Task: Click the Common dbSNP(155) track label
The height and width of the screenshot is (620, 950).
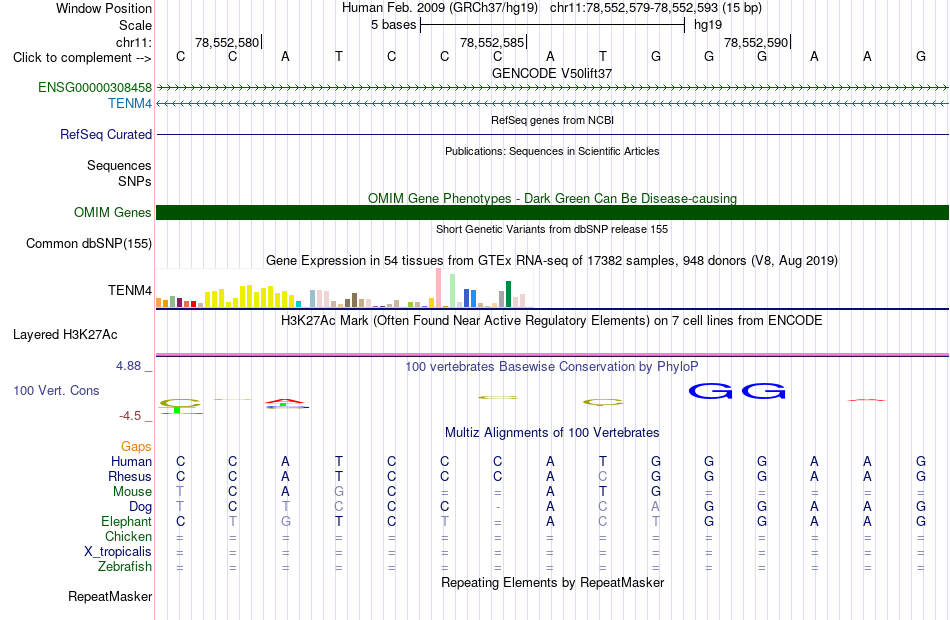Action: click(89, 244)
